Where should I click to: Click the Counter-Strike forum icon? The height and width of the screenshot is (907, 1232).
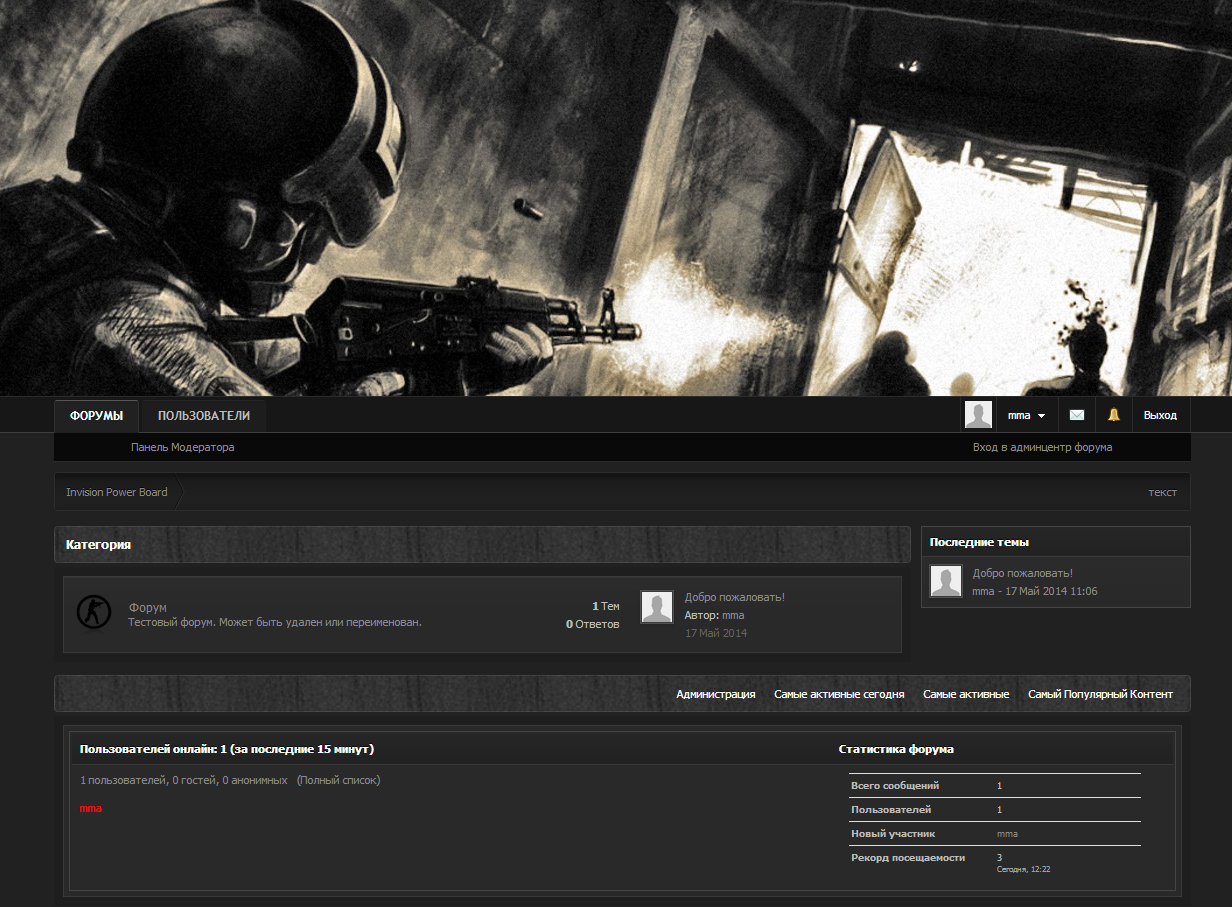coord(94,613)
